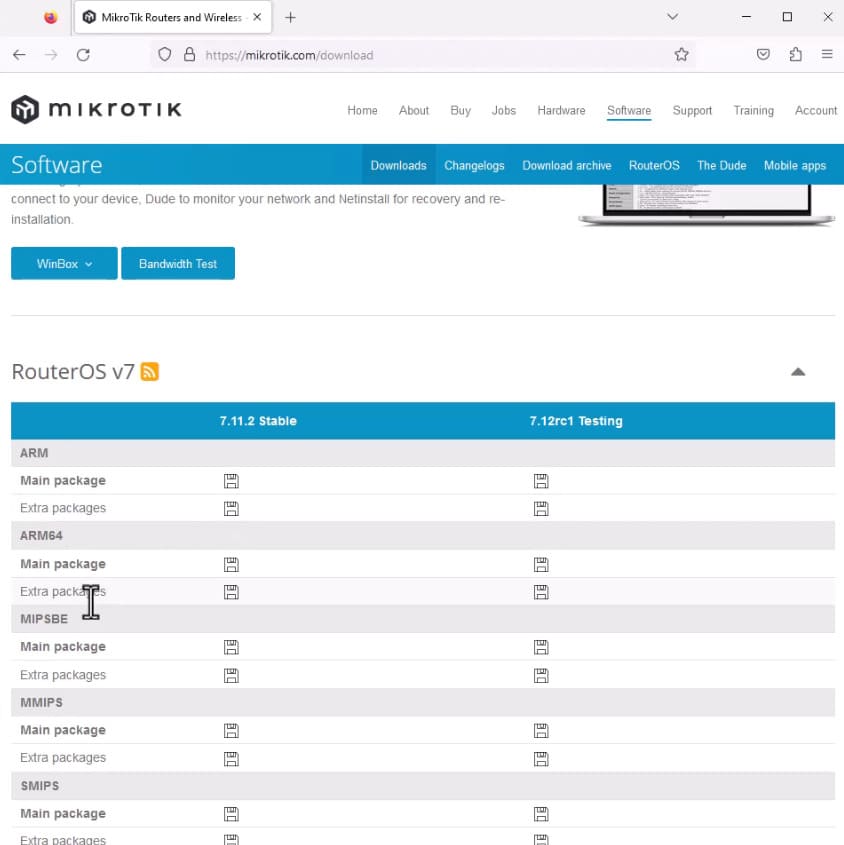Click the MikroTik logo
844x845 pixels.
(x=96, y=109)
